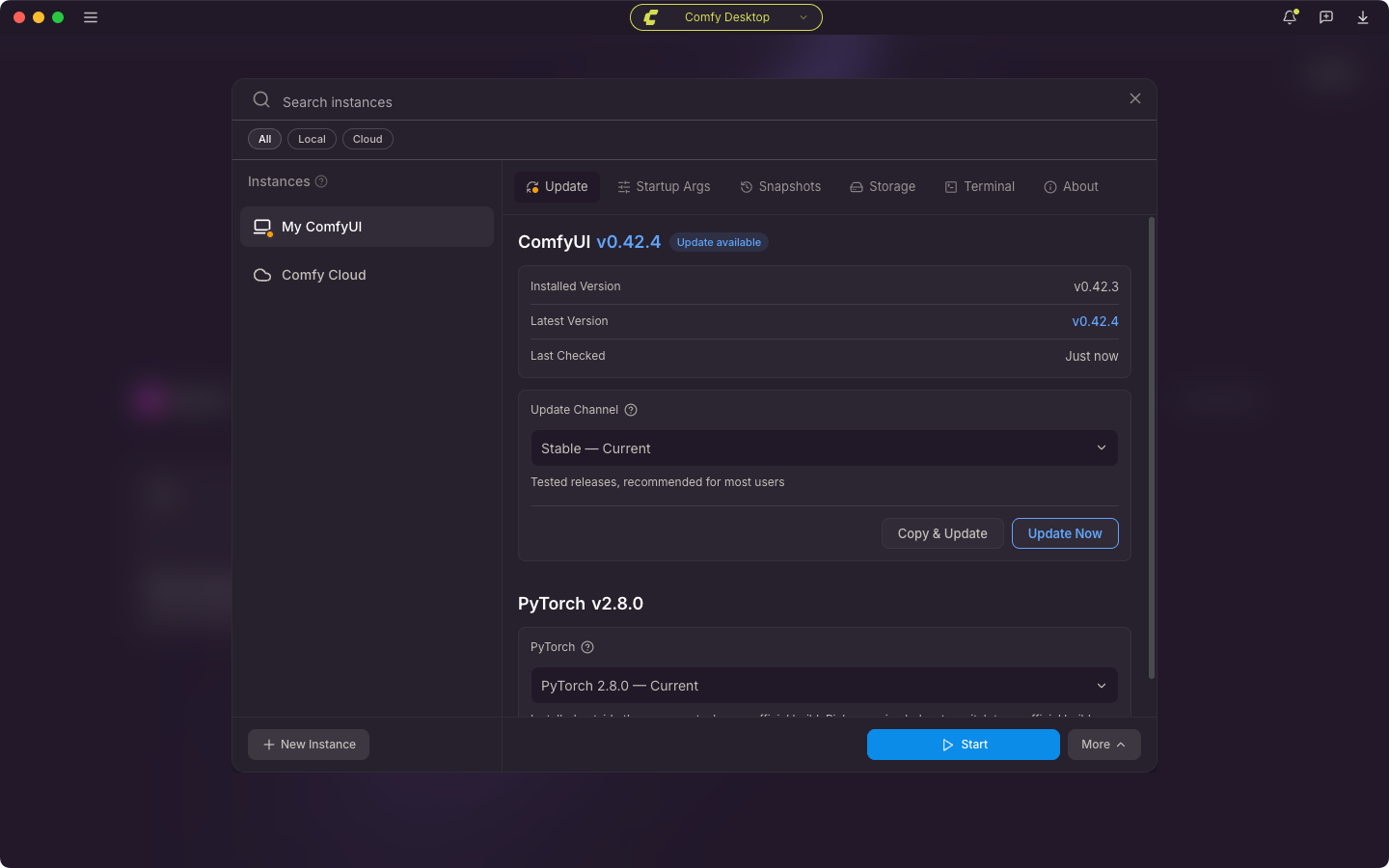The height and width of the screenshot is (868, 1389).
Task: Expand the More menu
Action: point(1103,745)
